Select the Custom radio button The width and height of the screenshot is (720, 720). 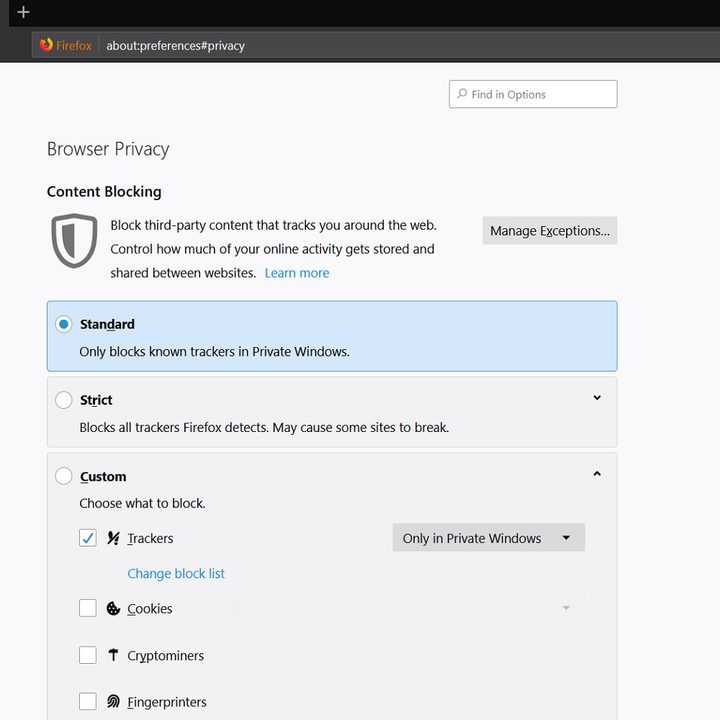(63, 476)
